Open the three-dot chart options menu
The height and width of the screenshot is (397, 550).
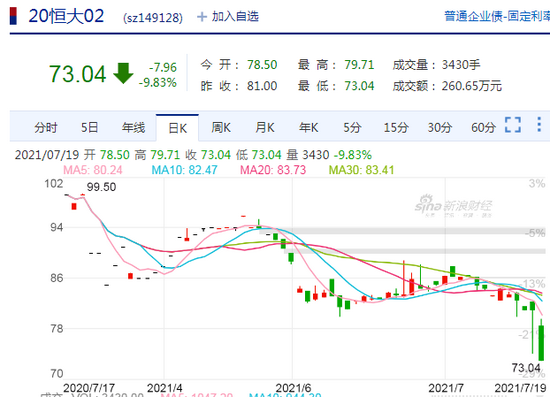pos(539,125)
